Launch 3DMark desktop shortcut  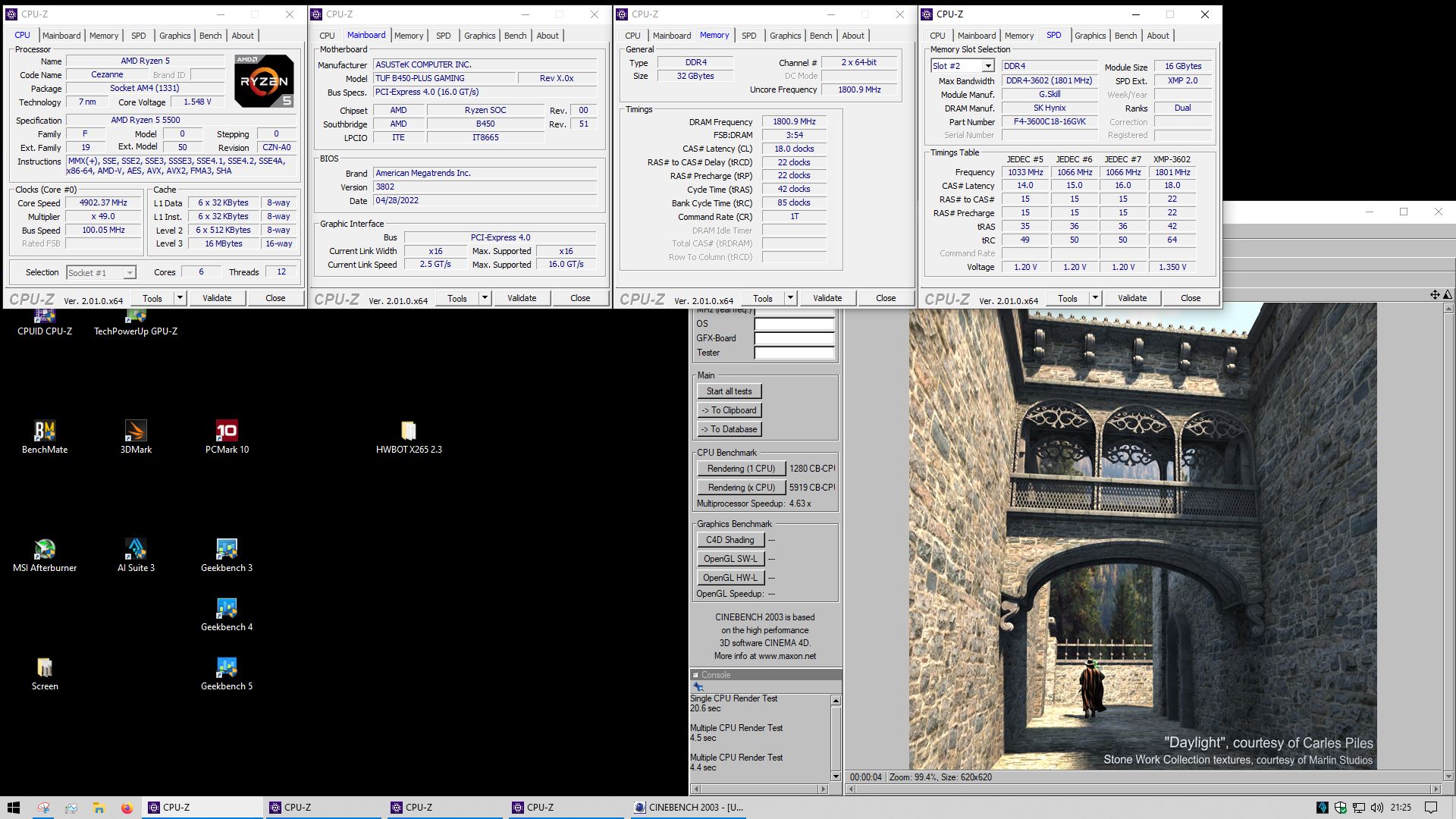136,438
